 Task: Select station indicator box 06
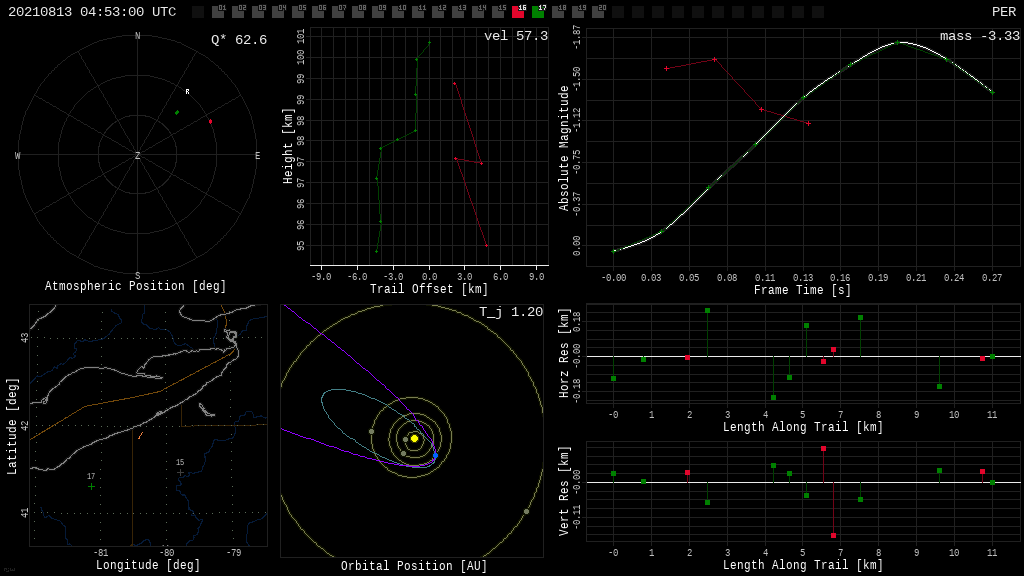pyautogui.click(x=318, y=11)
